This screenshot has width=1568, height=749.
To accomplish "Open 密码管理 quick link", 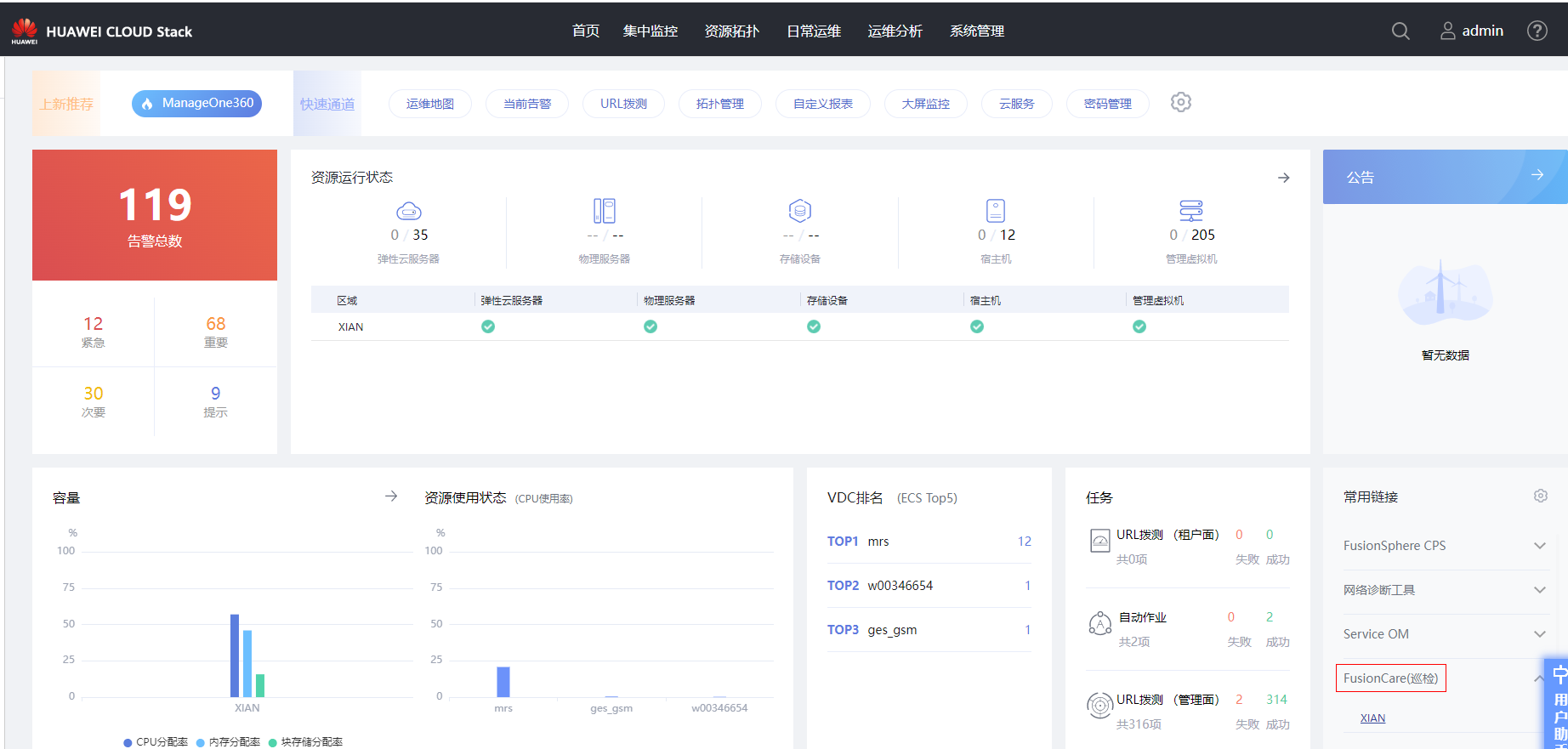I will (x=1108, y=104).
